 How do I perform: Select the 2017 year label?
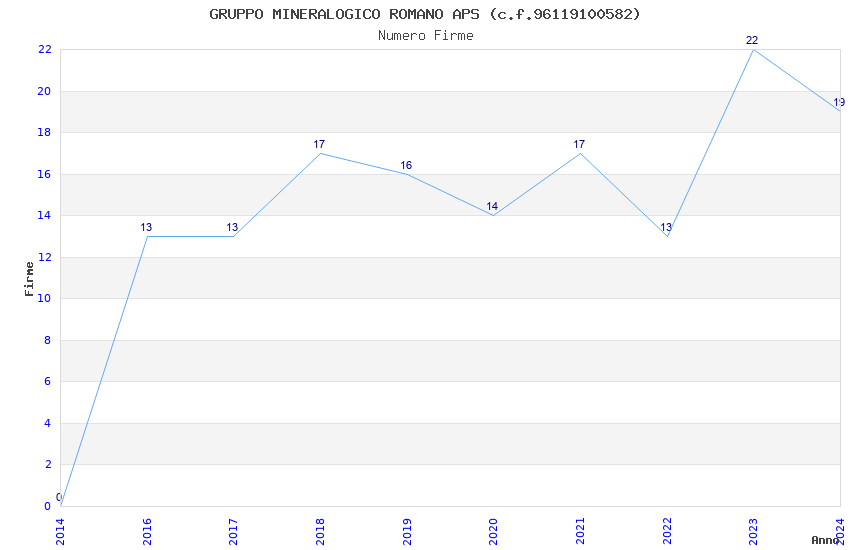pyautogui.click(x=234, y=532)
